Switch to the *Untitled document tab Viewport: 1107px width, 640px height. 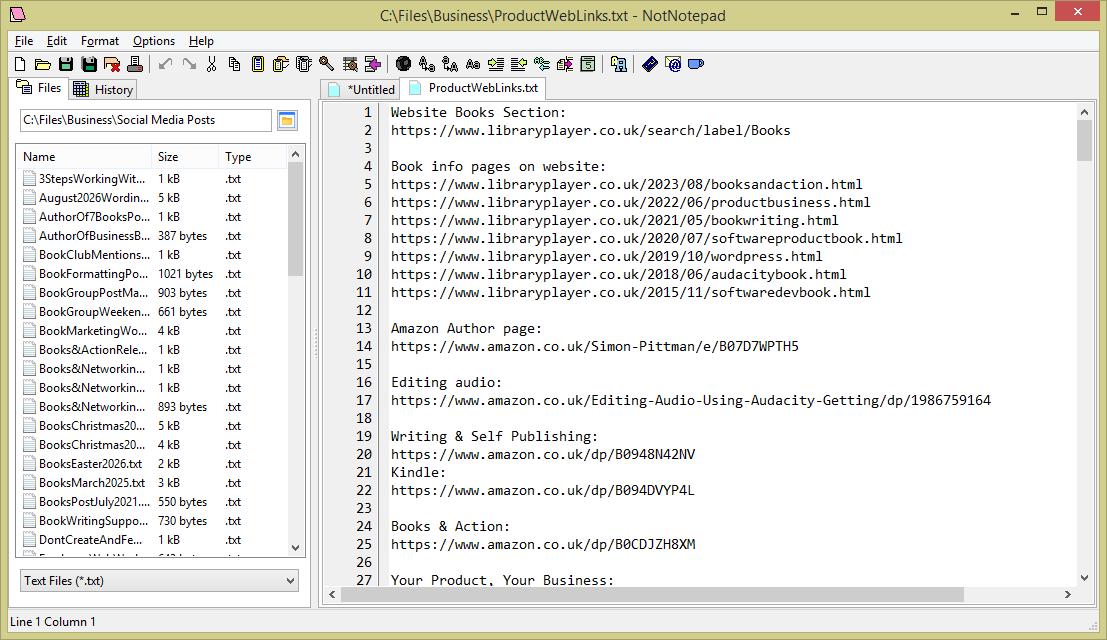point(361,90)
